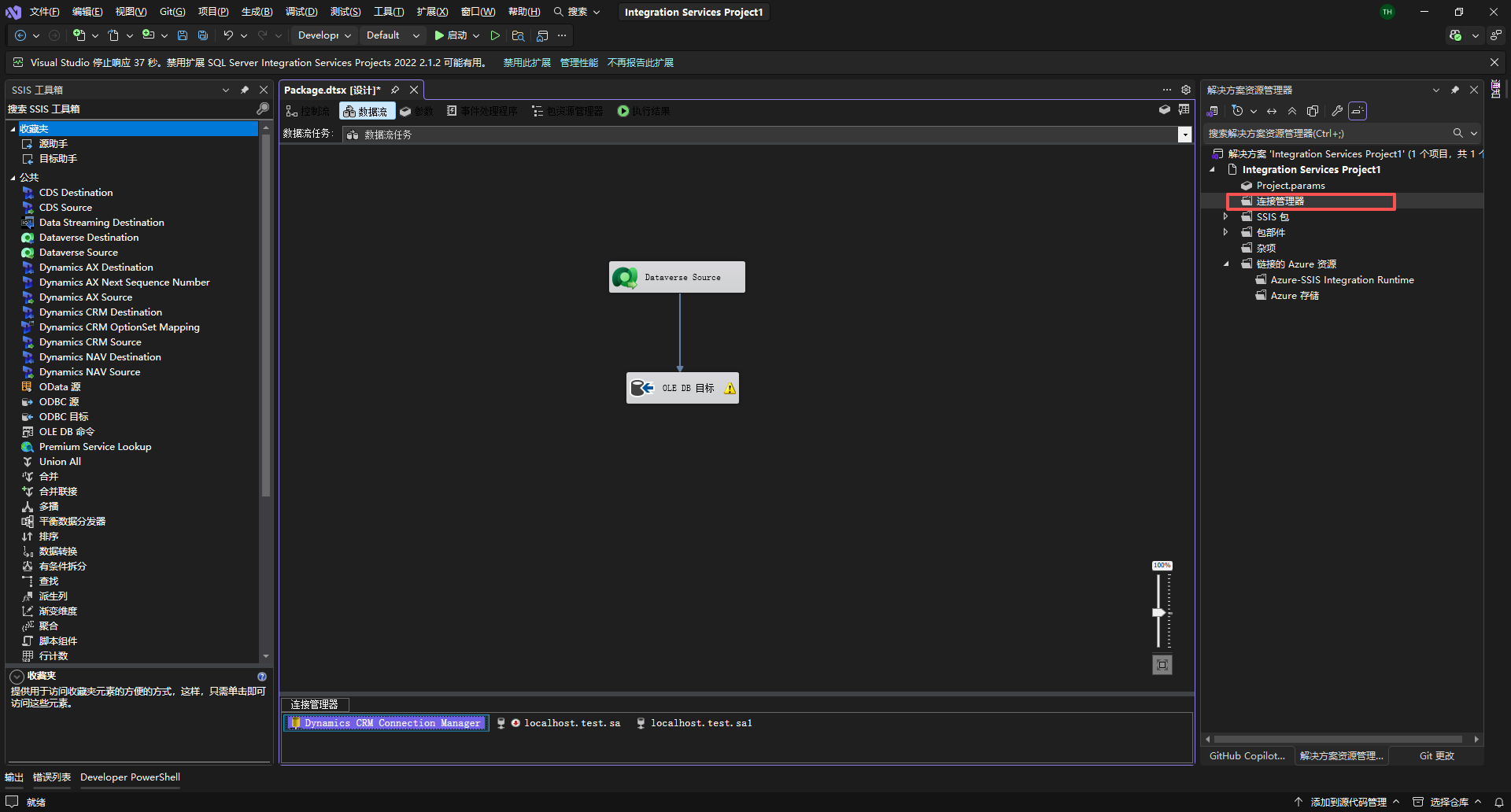Image resolution: width=1511 pixels, height=812 pixels.
Task: Expand the SSIS 包 node
Action: point(1225,216)
